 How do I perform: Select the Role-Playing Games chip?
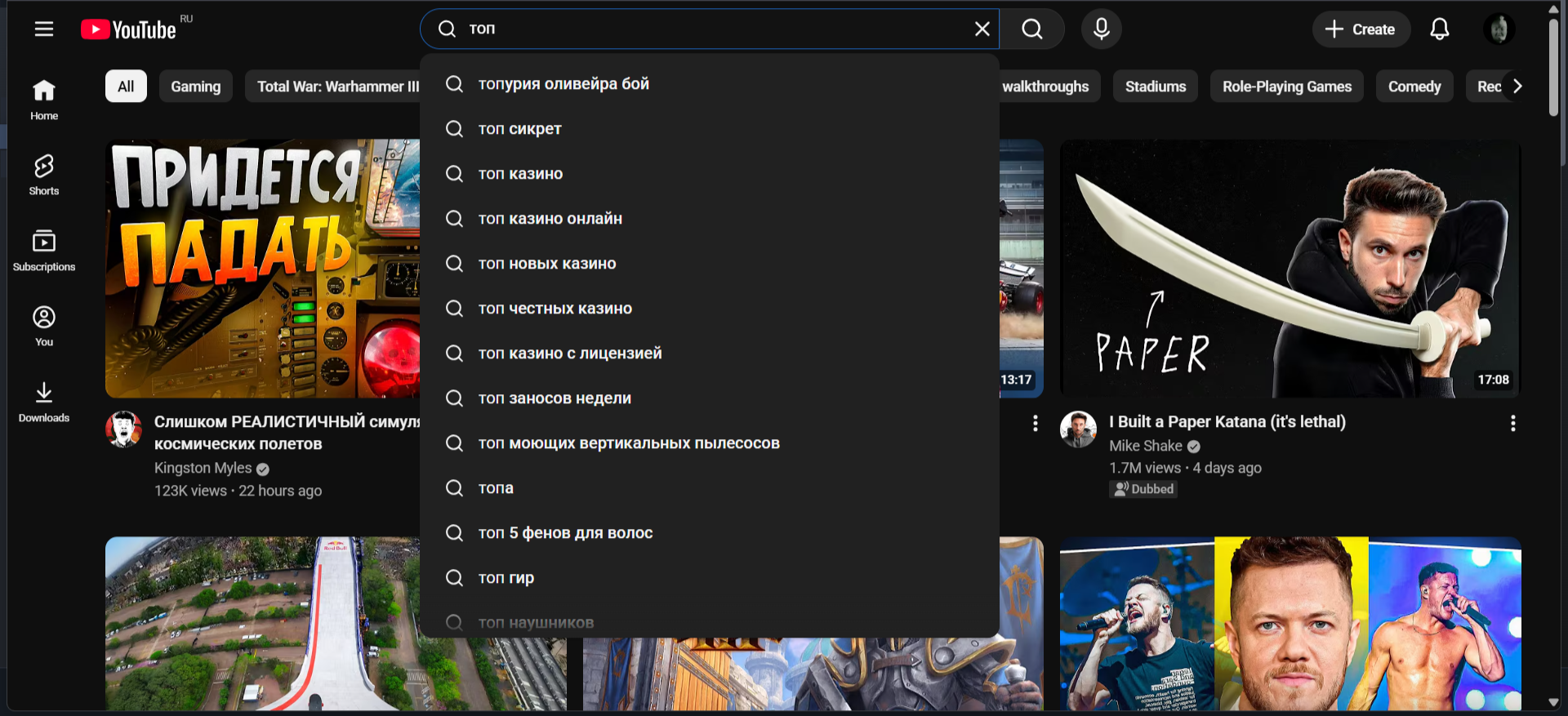[1287, 87]
